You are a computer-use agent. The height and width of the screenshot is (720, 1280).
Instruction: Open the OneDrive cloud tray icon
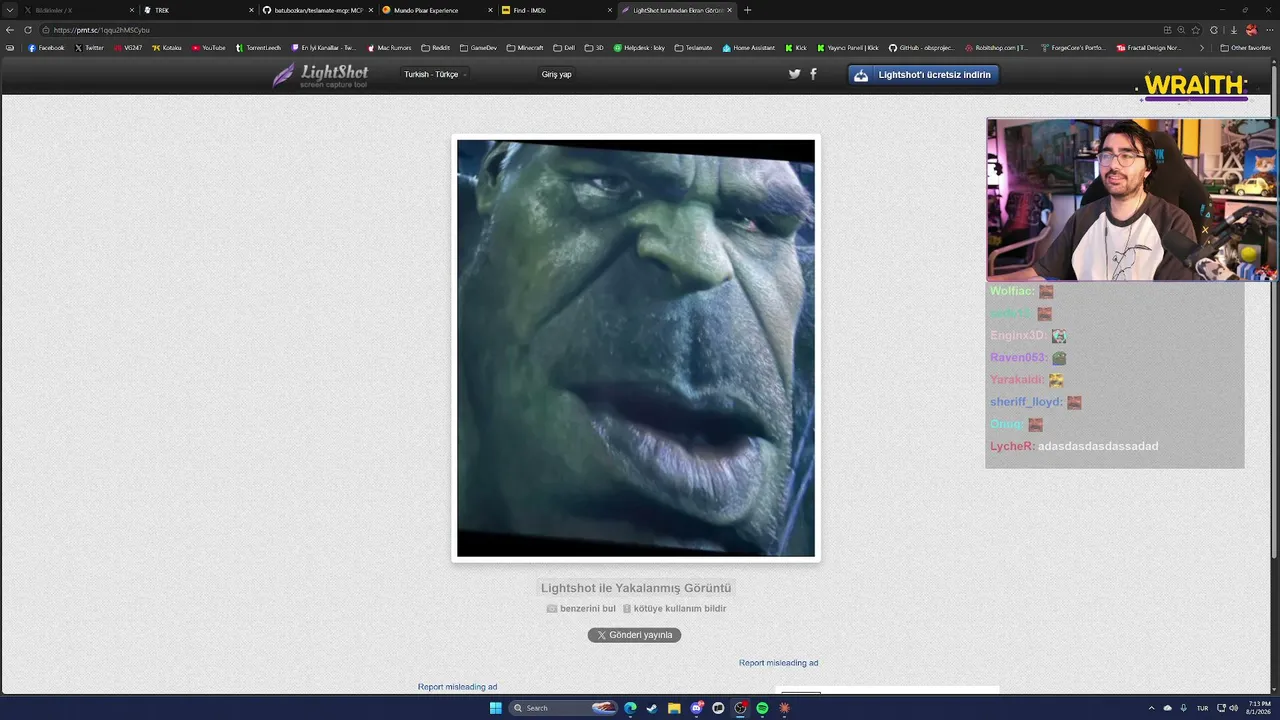pyautogui.click(x=1167, y=708)
